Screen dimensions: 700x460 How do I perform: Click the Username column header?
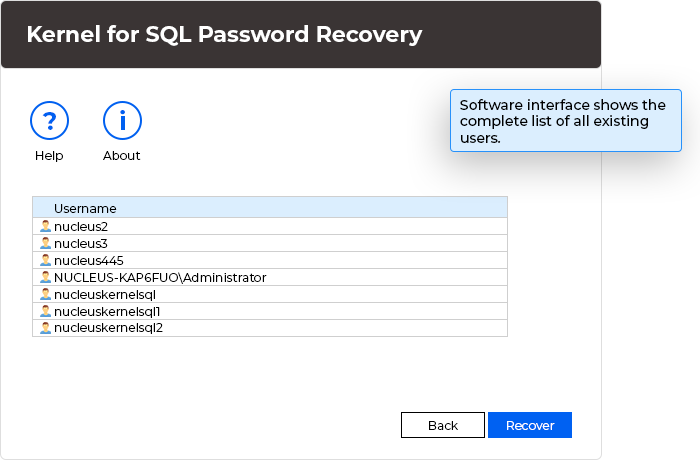(270, 207)
